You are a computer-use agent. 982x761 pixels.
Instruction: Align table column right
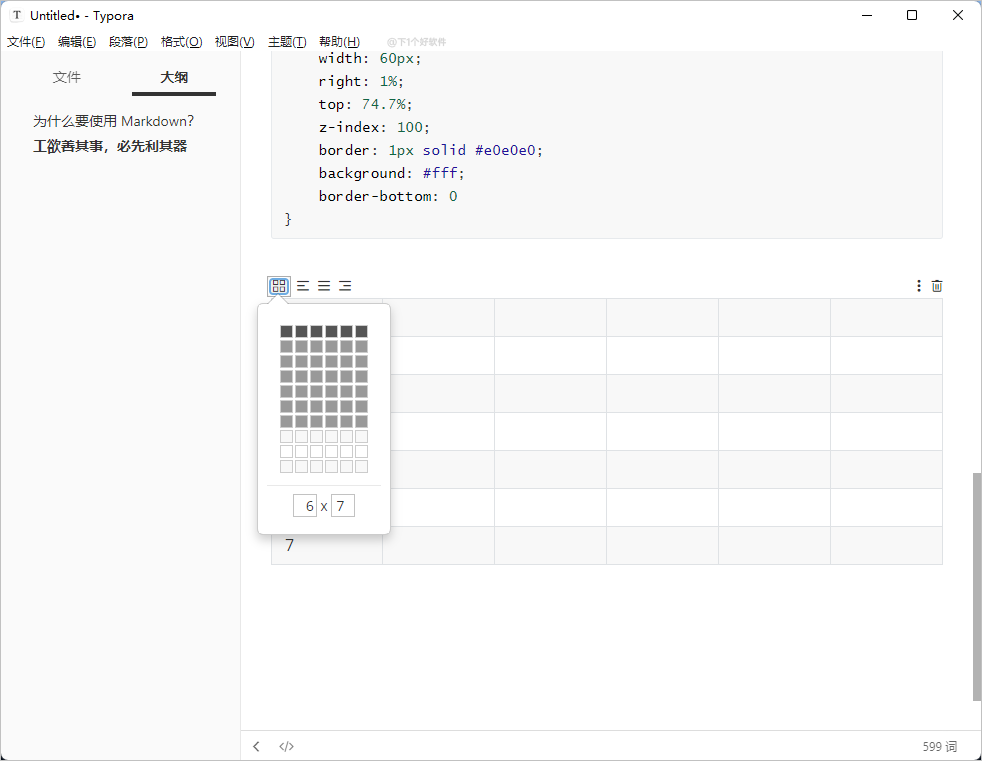point(345,286)
